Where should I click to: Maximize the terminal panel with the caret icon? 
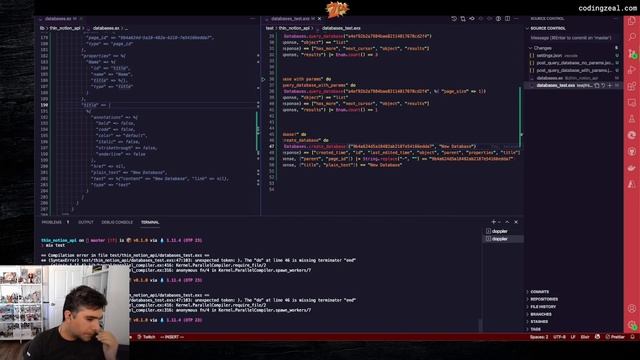coord(507,222)
